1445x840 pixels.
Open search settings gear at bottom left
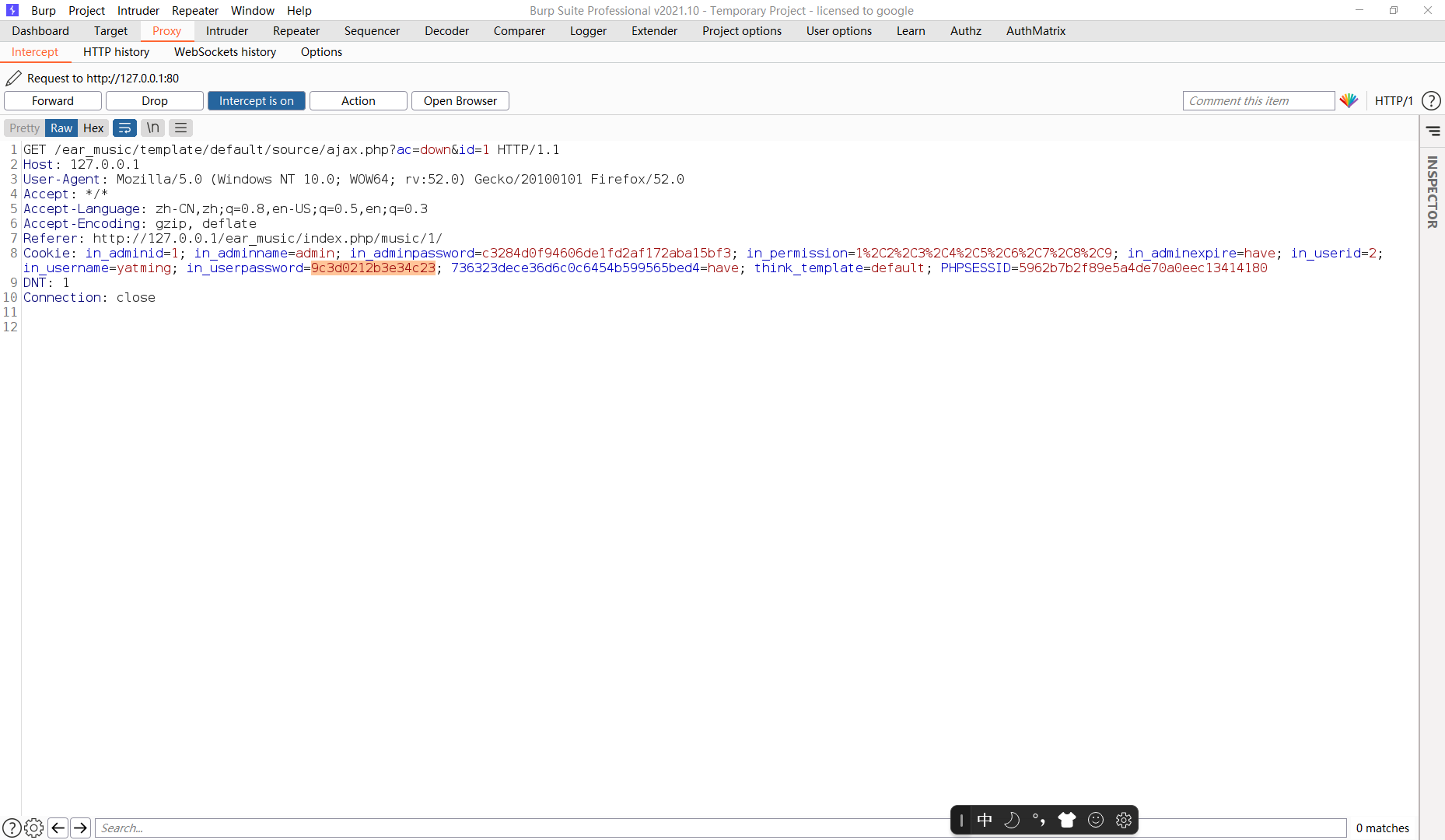(x=34, y=828)
